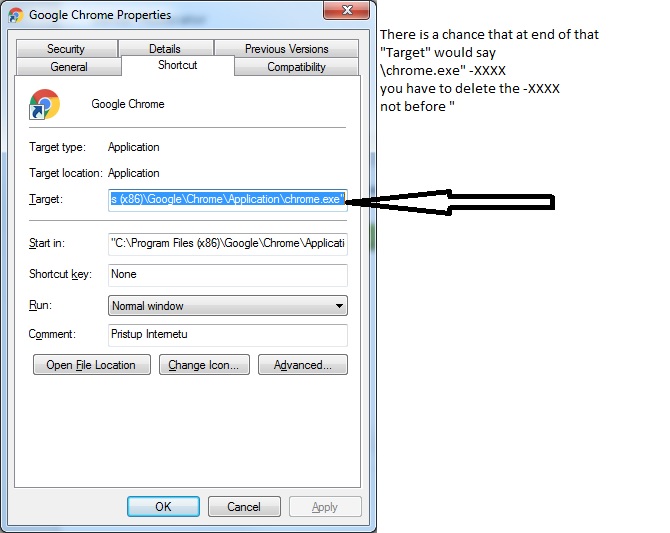The image size is (670, 533).
Task: Click the Target: label
Action: pos(46,199)
